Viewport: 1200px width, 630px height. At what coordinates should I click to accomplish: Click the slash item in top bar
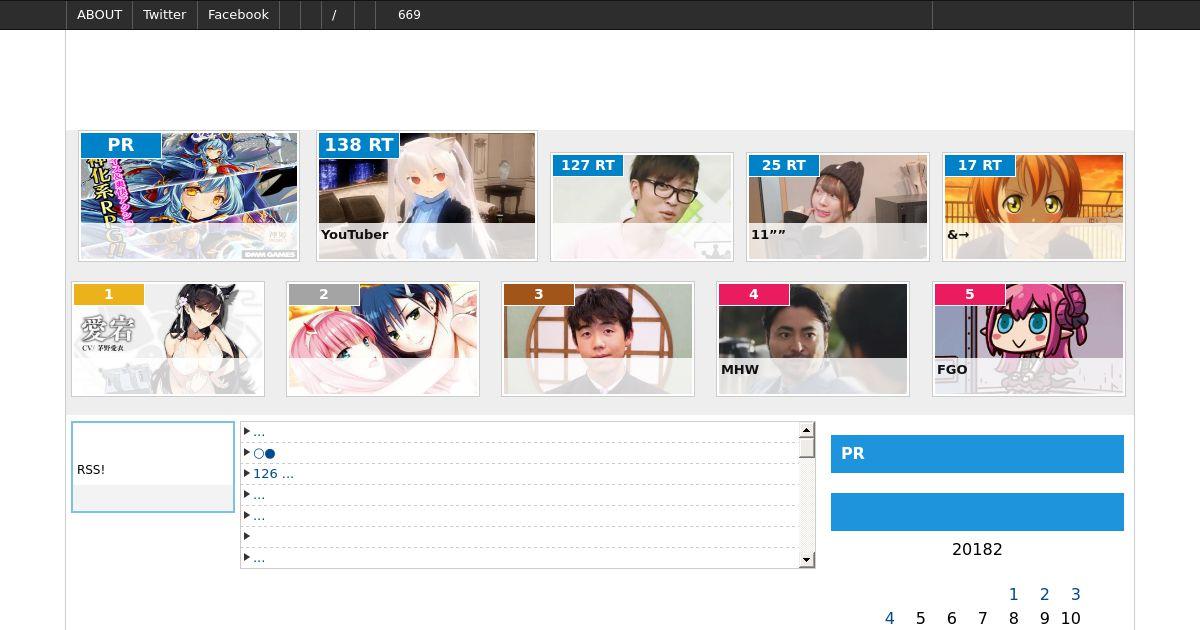(x=334, y=15)
